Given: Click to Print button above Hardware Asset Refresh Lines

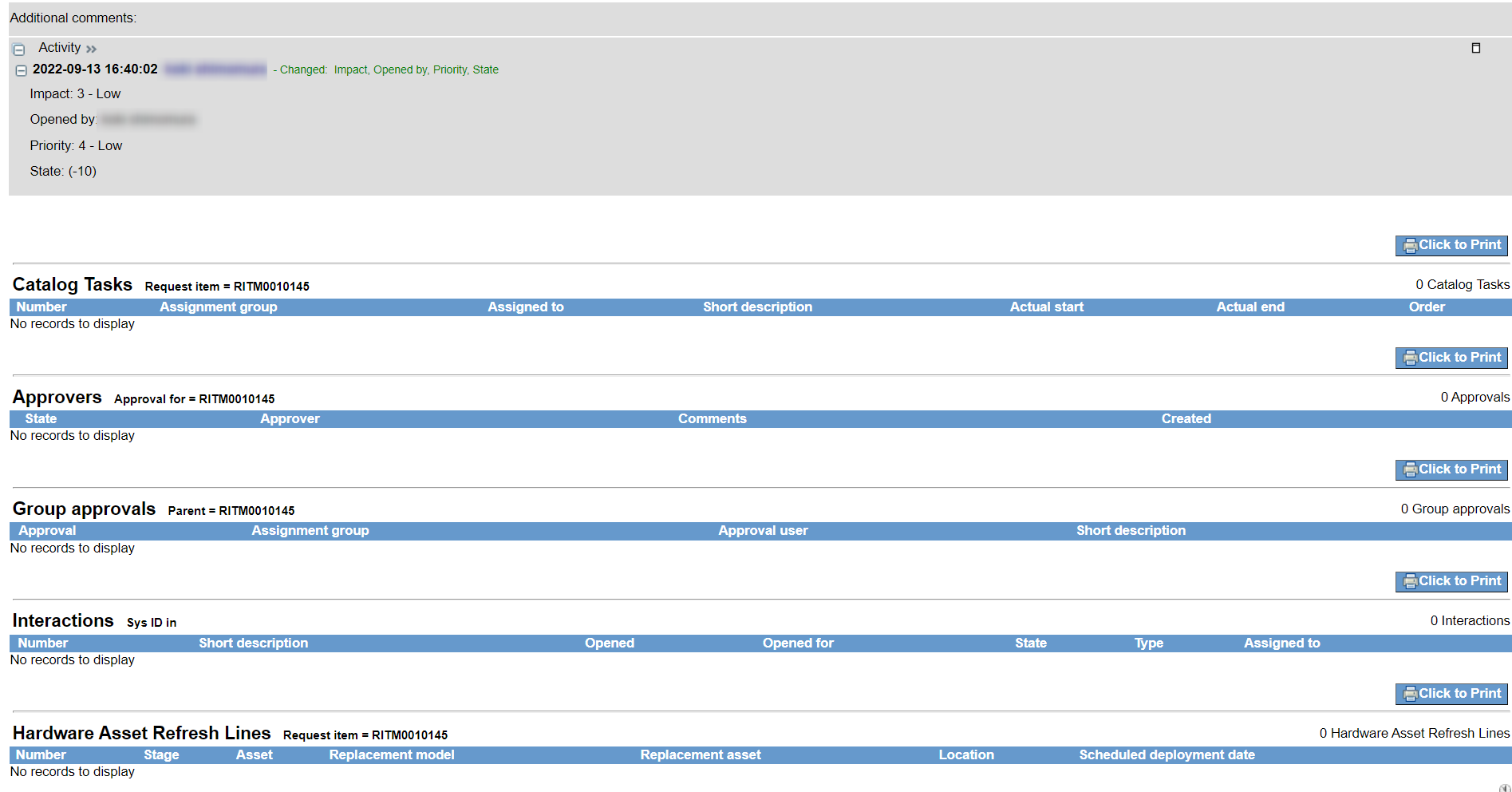Looking at the screenshot, I should click(1451, 694).
